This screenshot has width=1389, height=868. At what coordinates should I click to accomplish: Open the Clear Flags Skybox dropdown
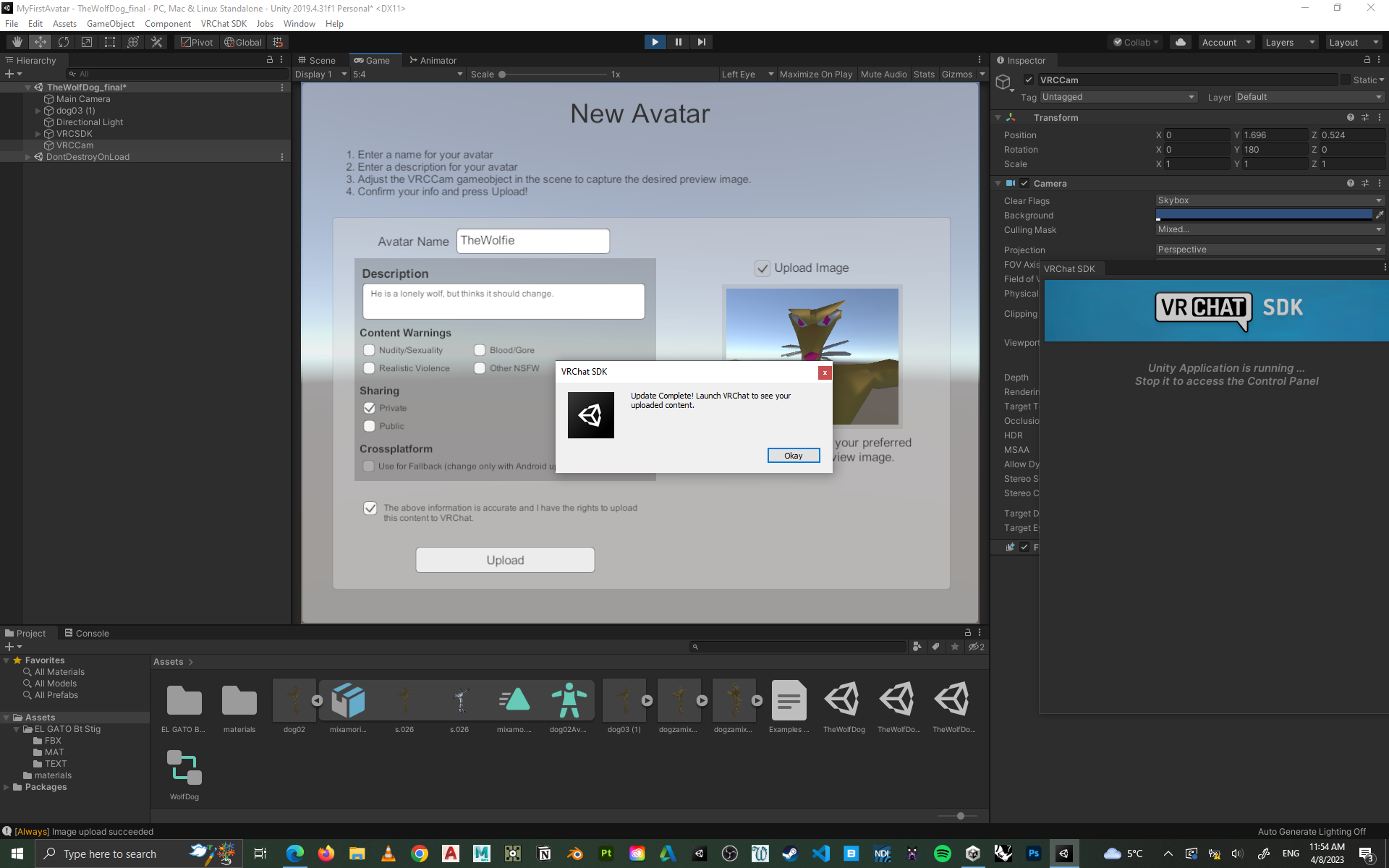(1270, 200)
